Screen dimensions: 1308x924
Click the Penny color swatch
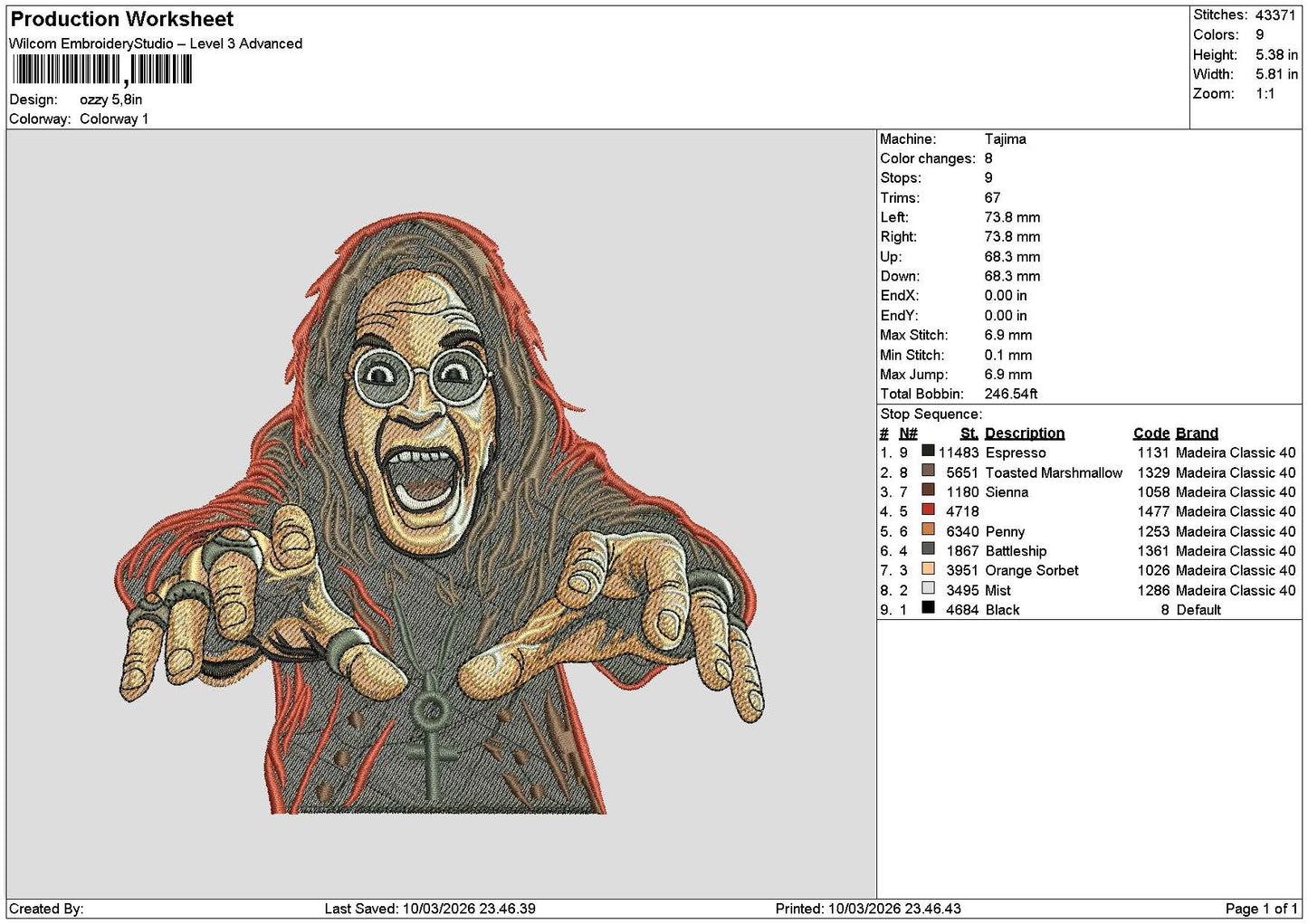[928, 529]
